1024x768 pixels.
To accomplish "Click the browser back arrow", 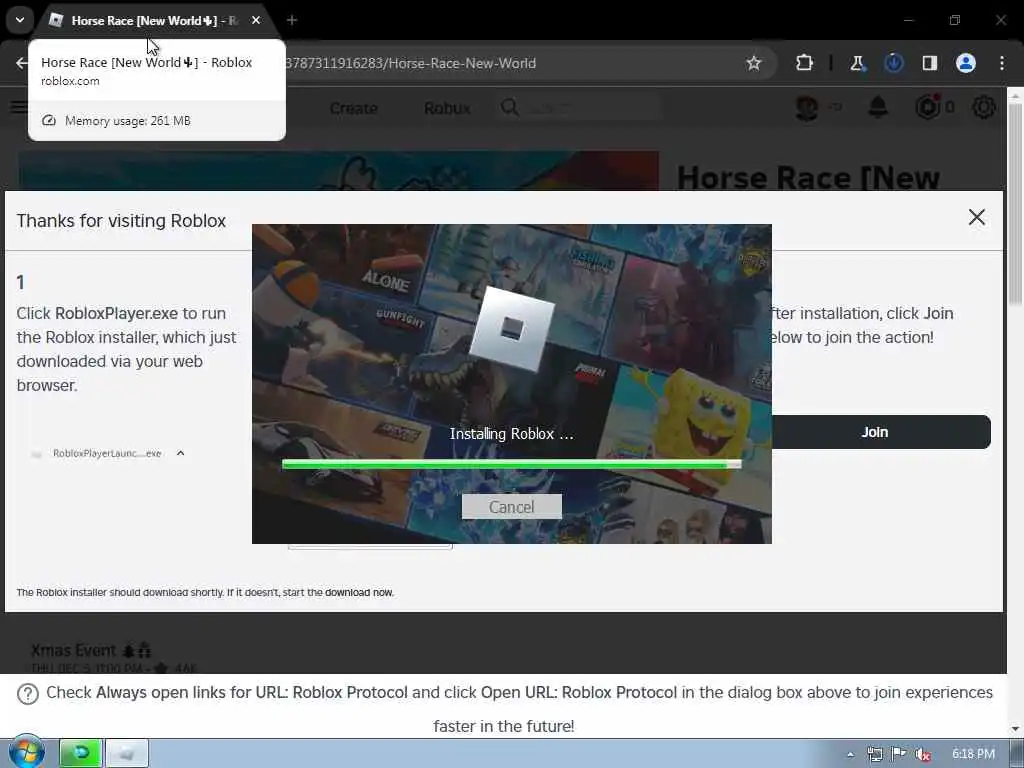I will click(22, 63).
